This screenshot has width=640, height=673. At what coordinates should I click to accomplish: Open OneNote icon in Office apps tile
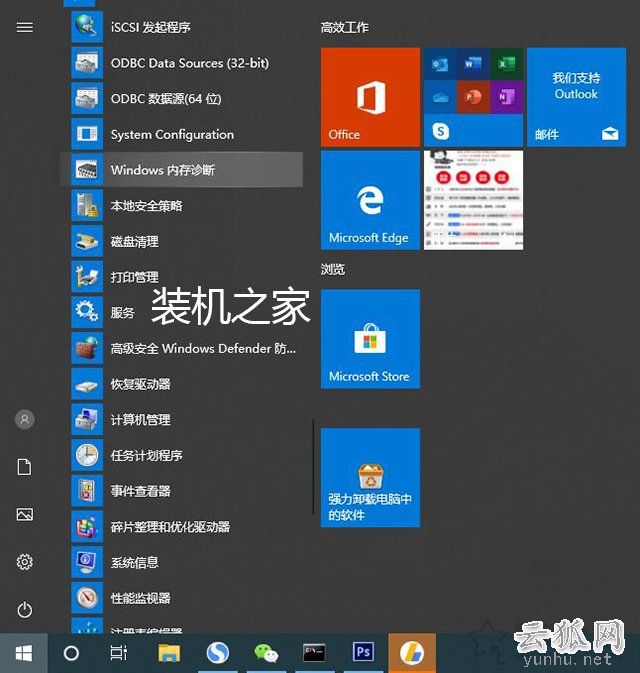(x=506, y=97)
